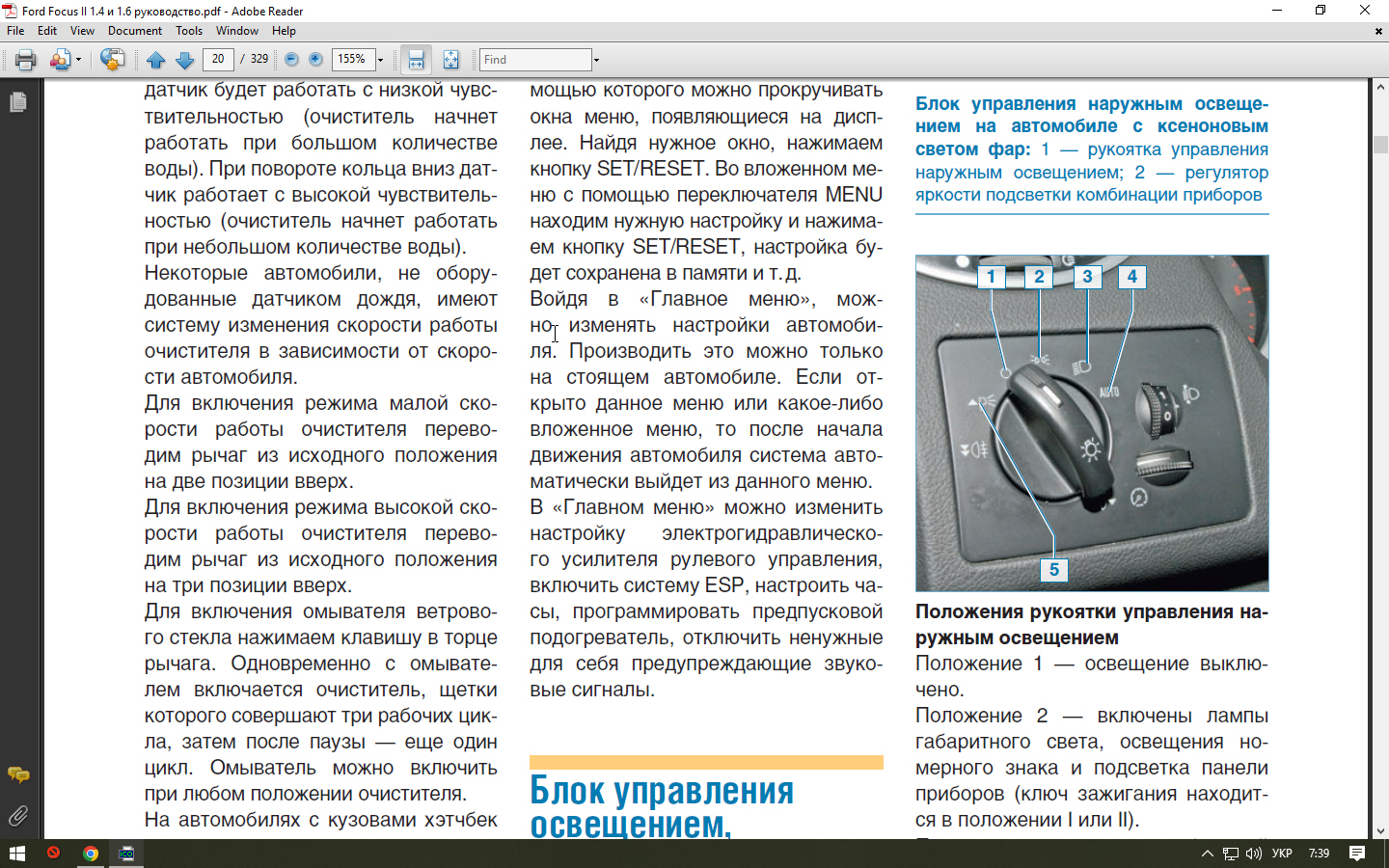Open the File menu
The image size is (1389, 868).
pos(15,31)
